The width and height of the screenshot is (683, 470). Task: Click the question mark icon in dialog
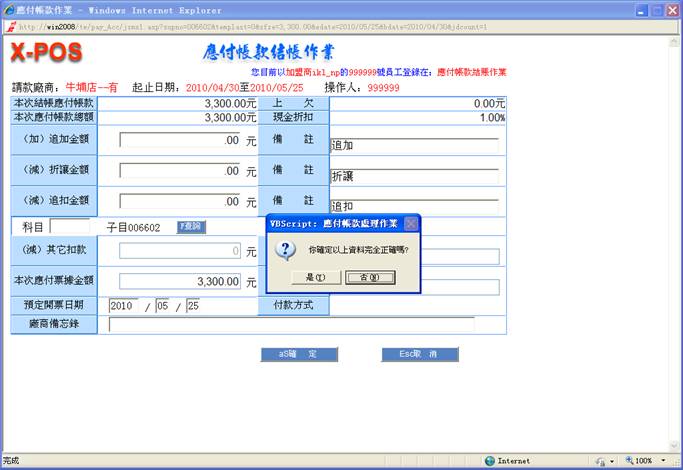pos(284,249)
